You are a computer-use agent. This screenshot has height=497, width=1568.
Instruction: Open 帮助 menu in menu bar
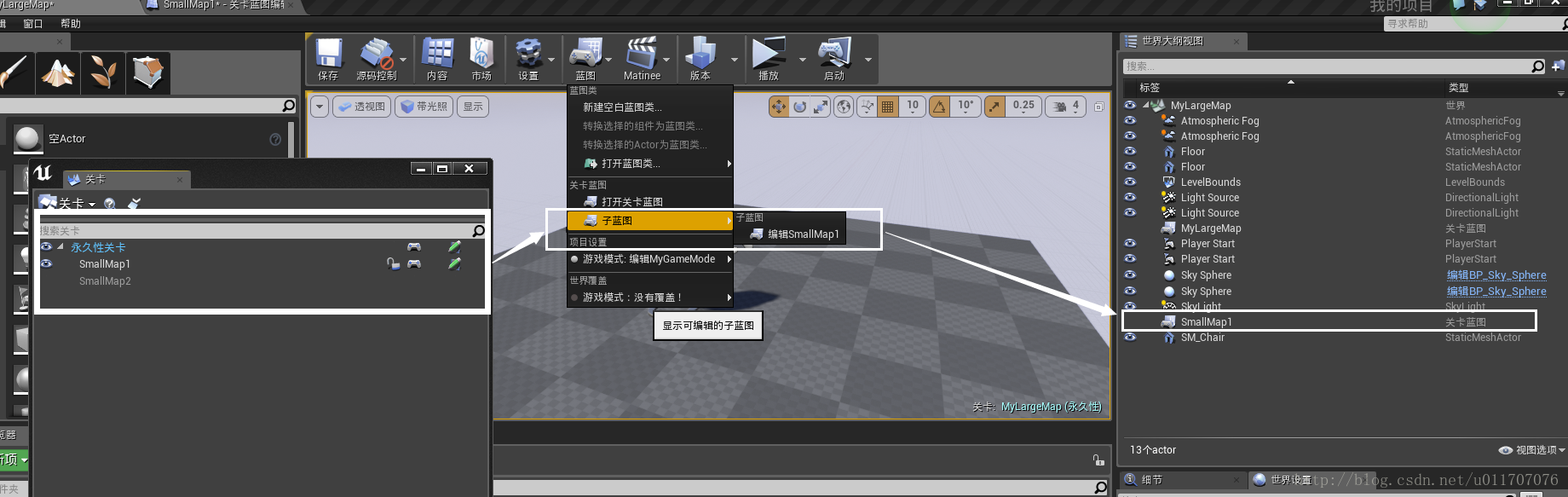(x=71, y=24)
